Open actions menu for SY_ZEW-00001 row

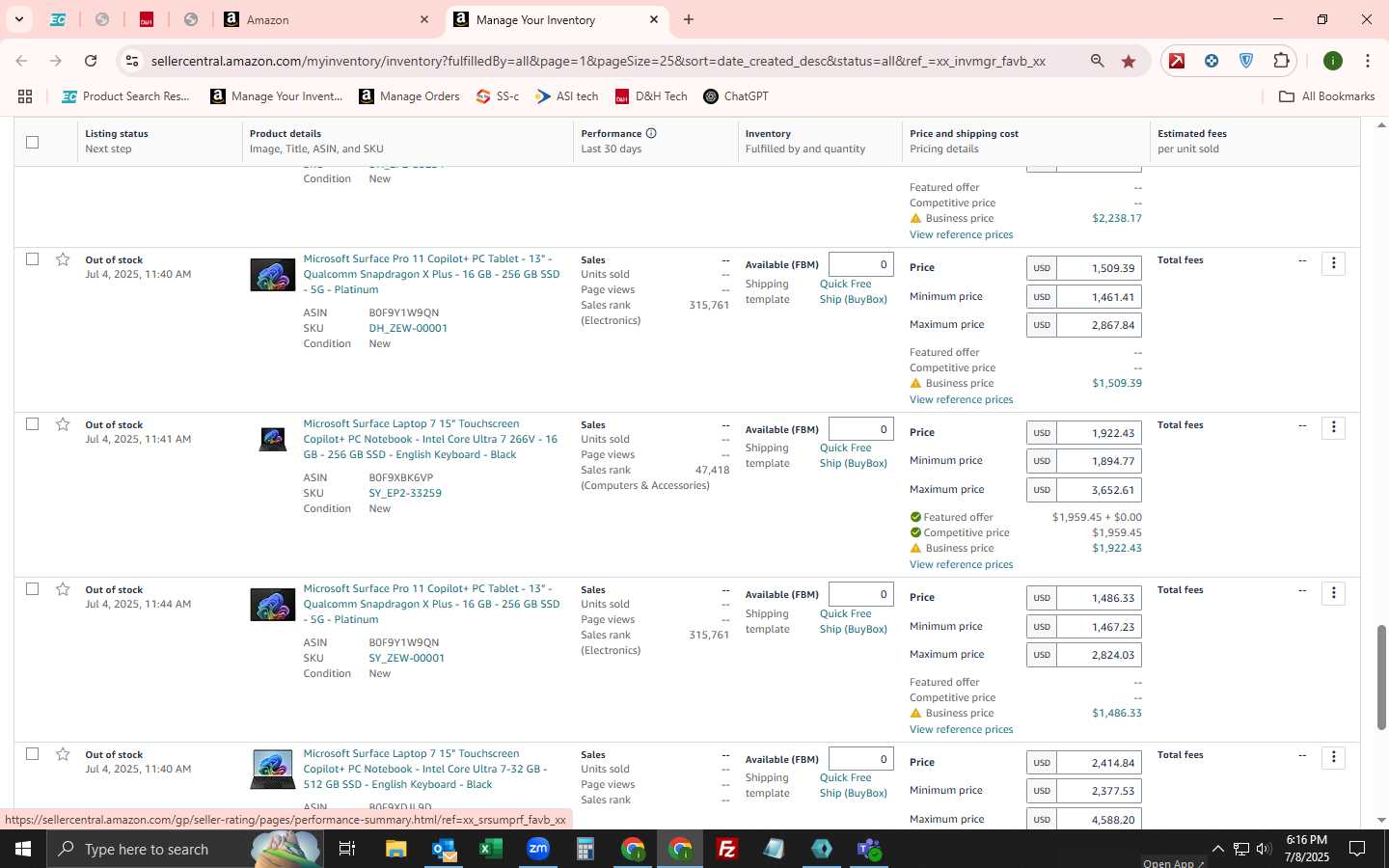click(1333, 593)
